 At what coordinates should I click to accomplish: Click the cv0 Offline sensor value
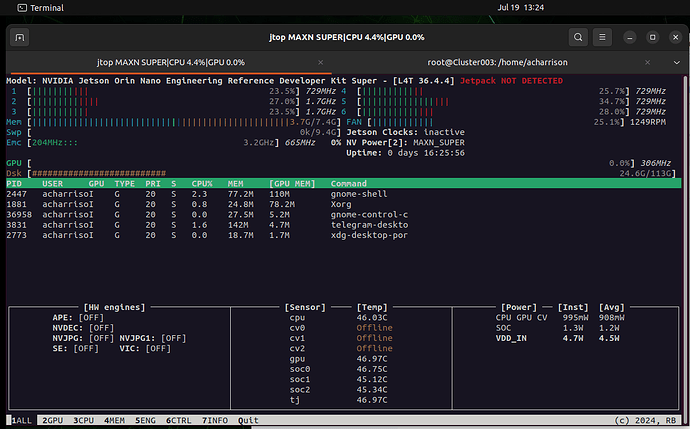(x=374, y=328)
